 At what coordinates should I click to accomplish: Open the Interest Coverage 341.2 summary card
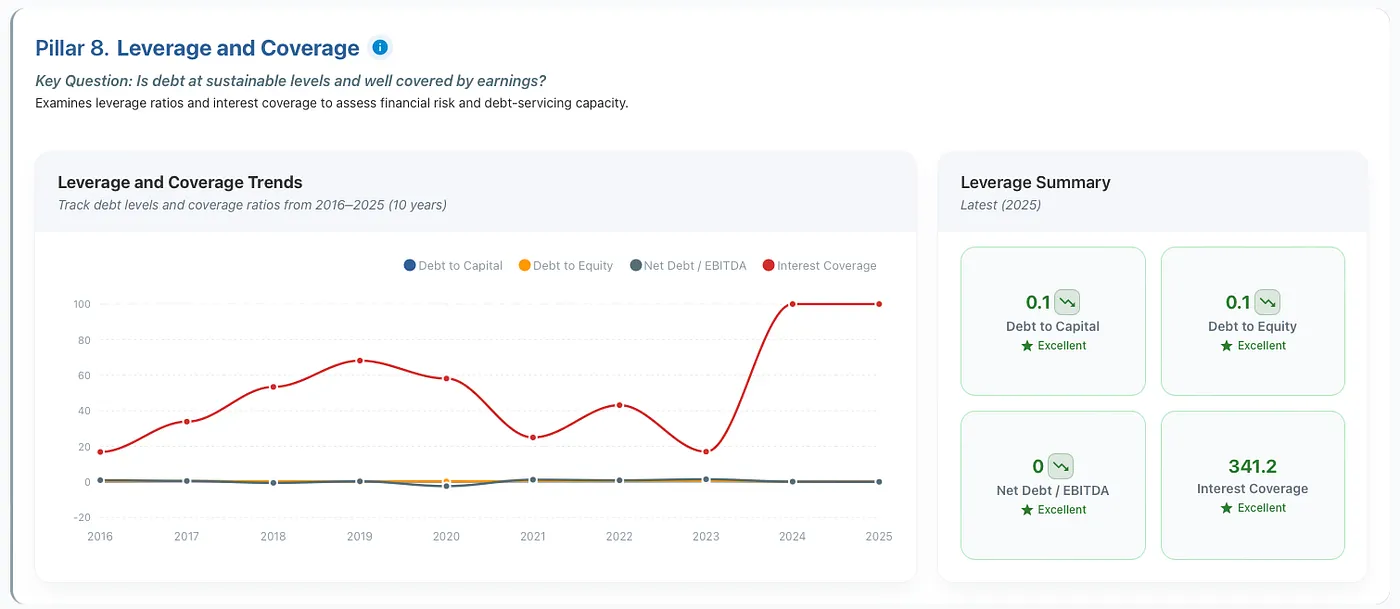1252,485
